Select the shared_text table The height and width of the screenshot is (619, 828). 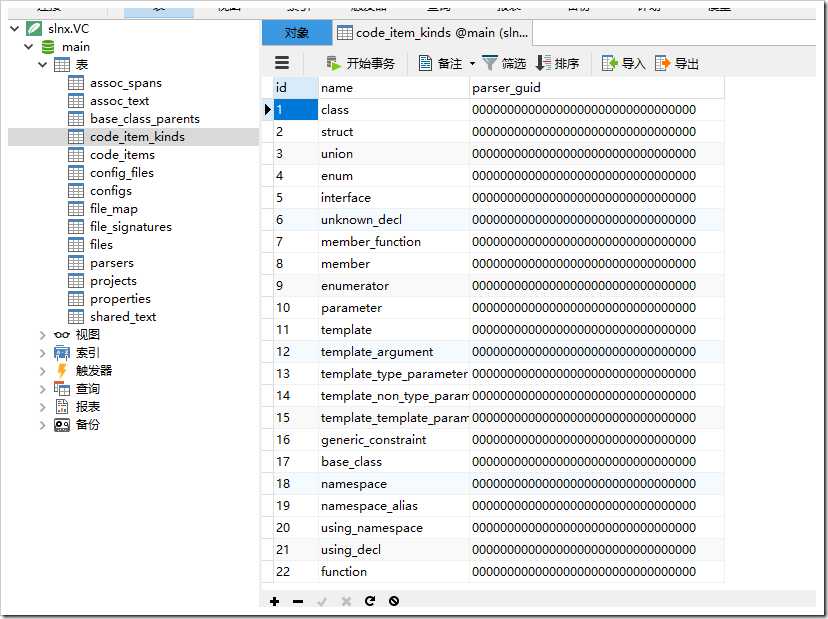click(x=123, y=316)
